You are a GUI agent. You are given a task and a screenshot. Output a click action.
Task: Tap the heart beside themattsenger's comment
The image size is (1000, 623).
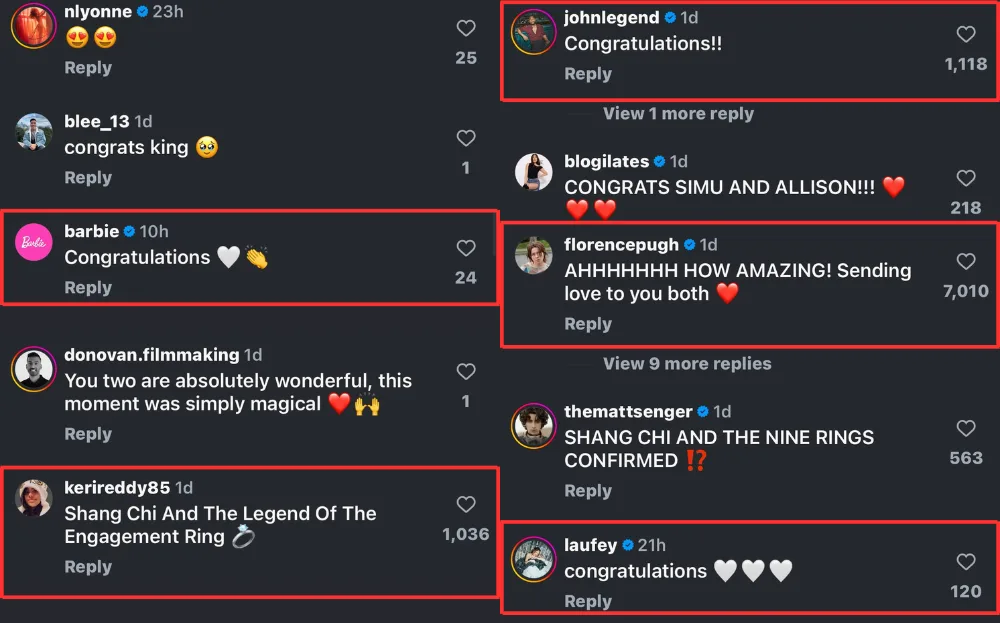tap(966, 429)
